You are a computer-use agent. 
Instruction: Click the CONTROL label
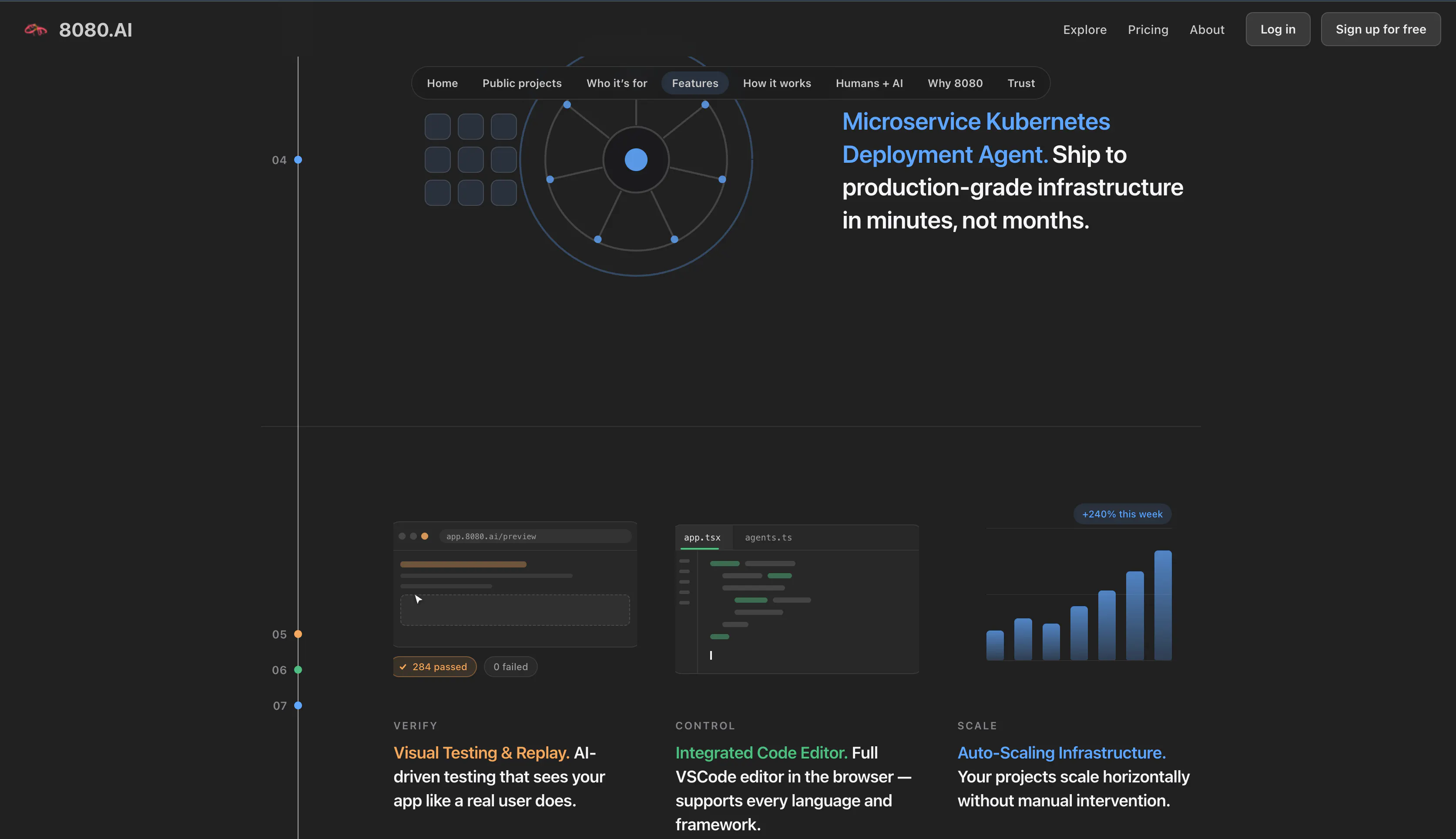click(705, 725)
